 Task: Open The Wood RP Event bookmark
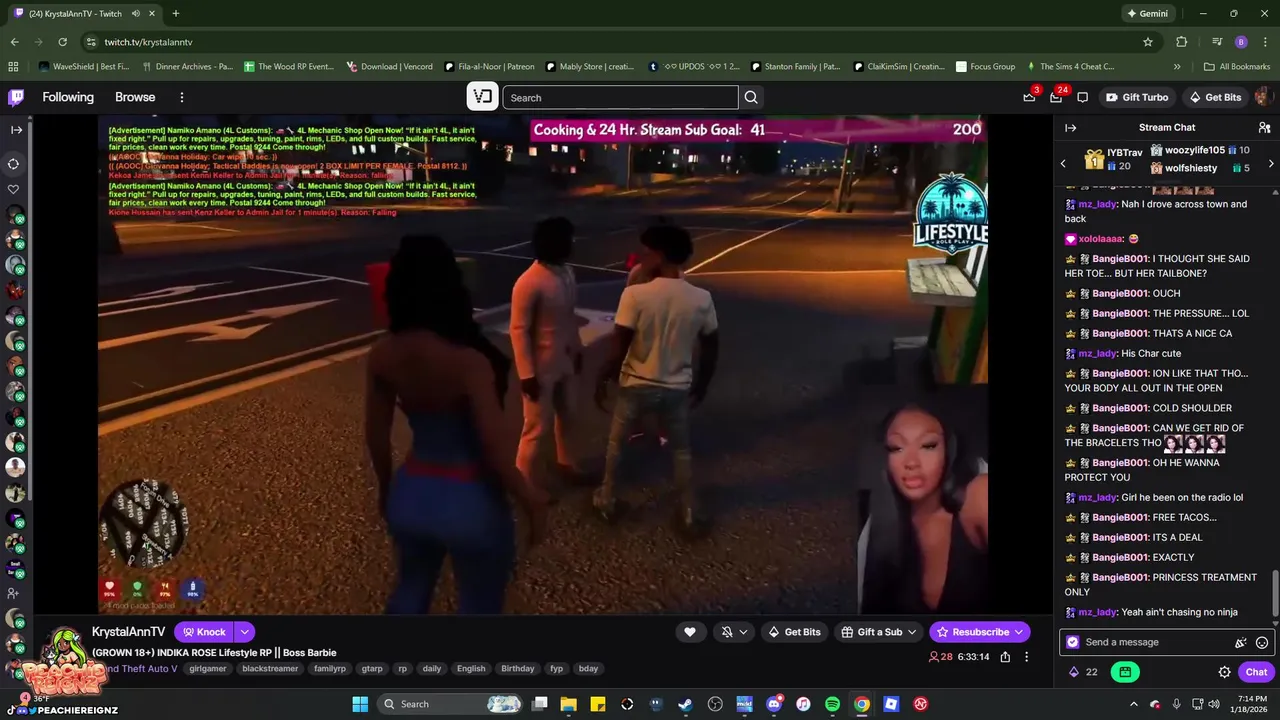pos(288,67)
